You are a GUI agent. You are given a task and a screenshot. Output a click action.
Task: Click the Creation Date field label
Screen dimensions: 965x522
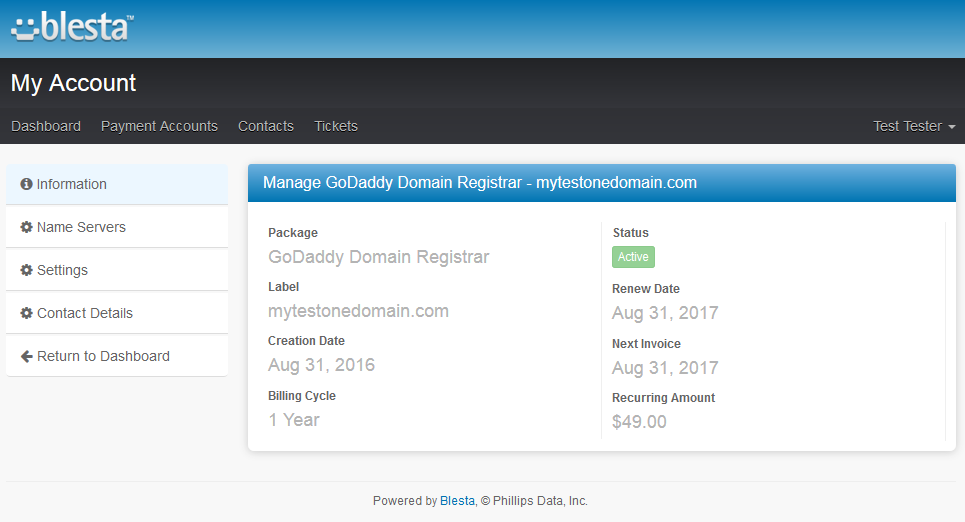point(306,341)
